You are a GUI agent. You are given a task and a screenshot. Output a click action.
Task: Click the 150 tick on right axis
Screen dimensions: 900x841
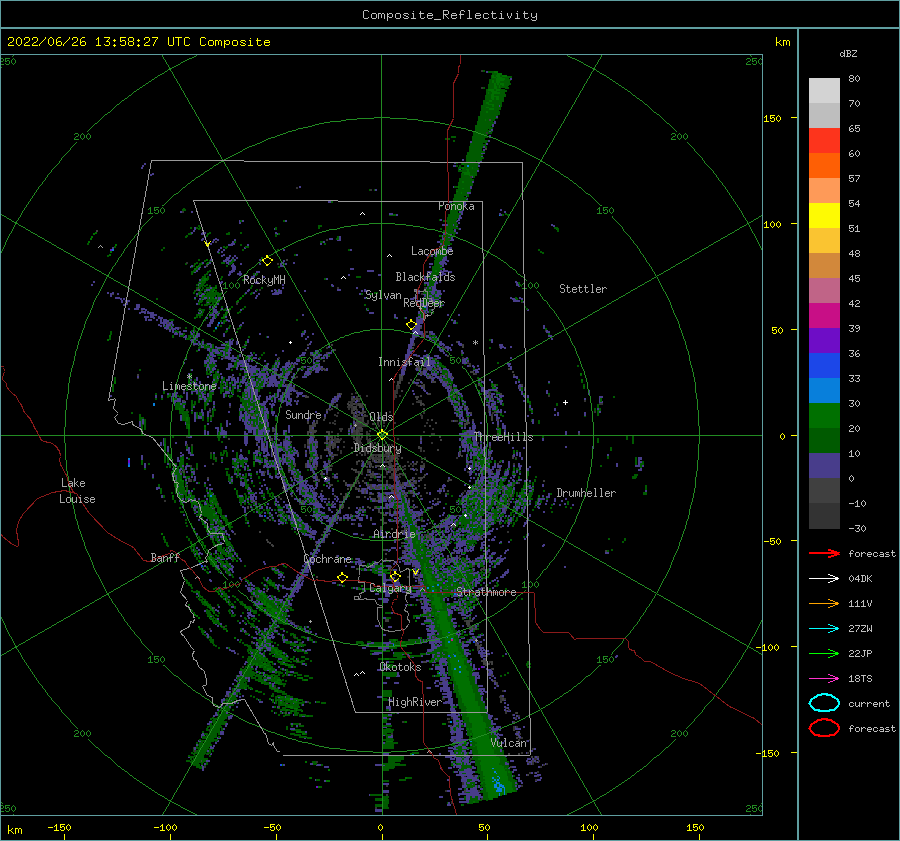coord(773,118)
